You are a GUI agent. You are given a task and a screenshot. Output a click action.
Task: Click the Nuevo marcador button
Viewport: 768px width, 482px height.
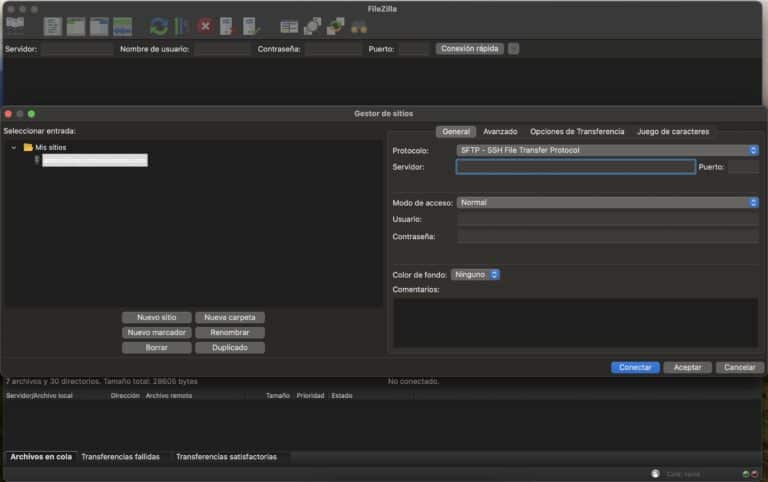[157, 333]
